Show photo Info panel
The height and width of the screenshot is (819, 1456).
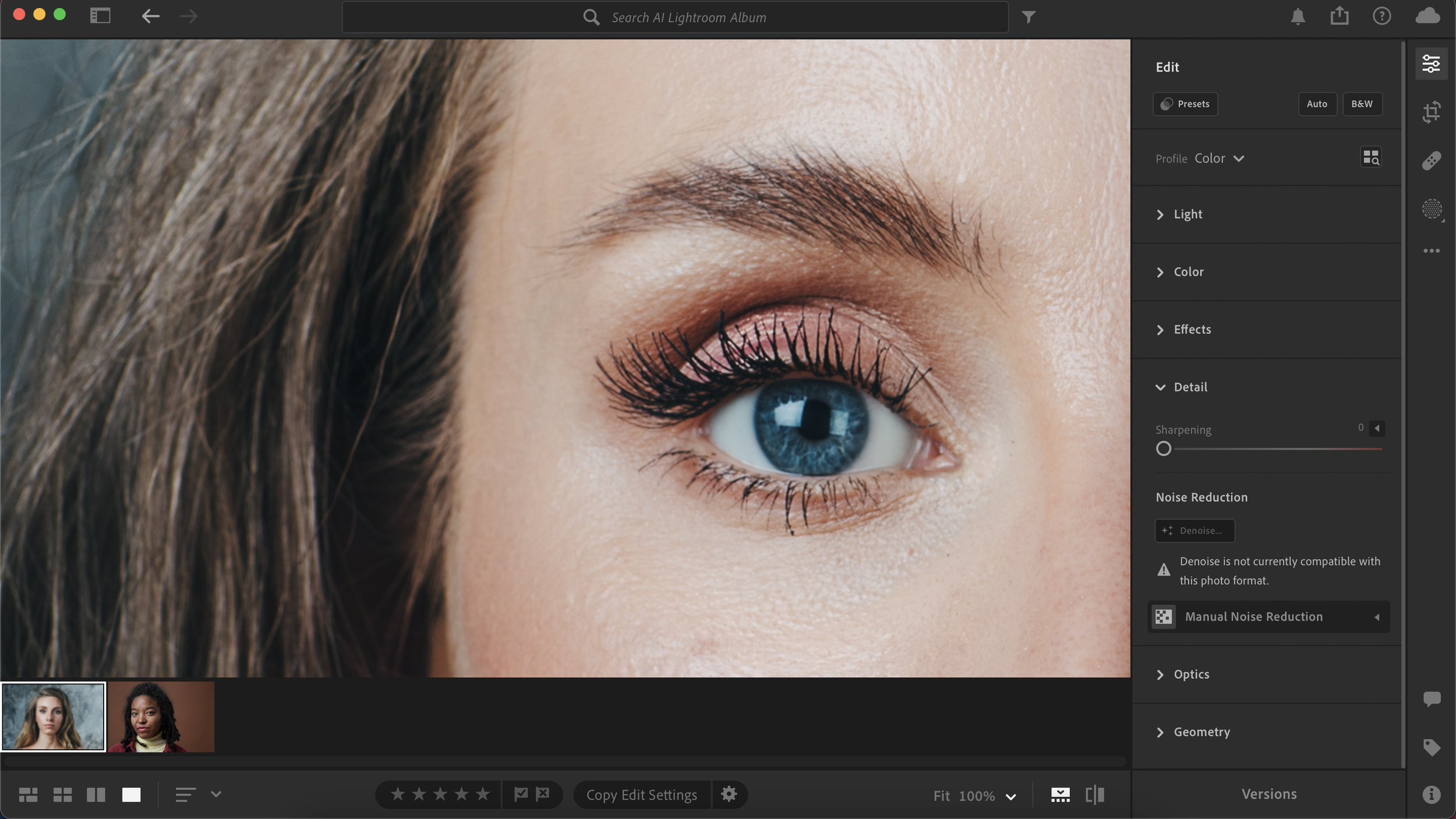click(1432, 795)
